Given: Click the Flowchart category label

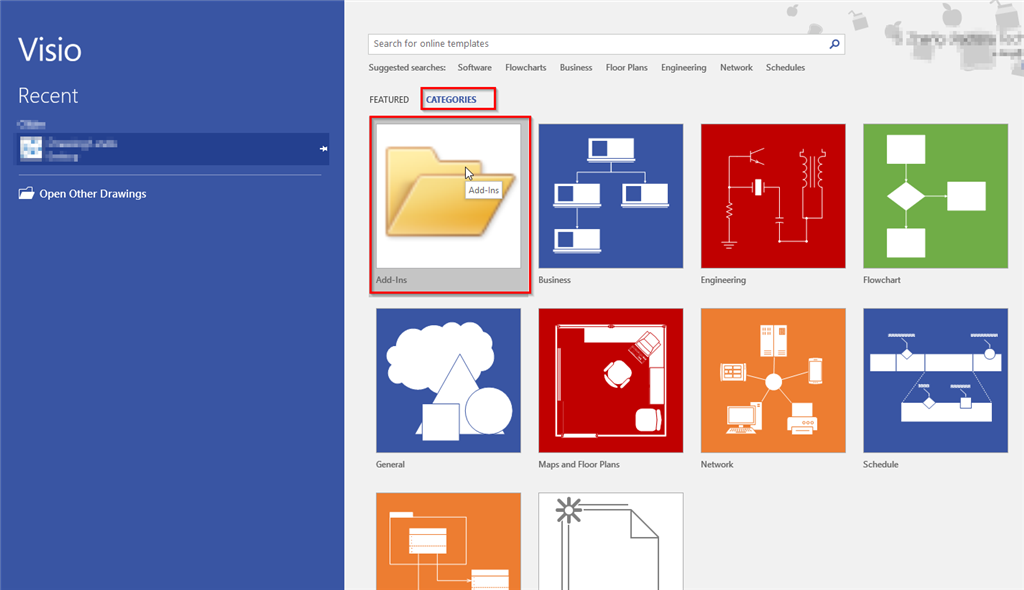Looking at the screenshot, I should 882,280.
